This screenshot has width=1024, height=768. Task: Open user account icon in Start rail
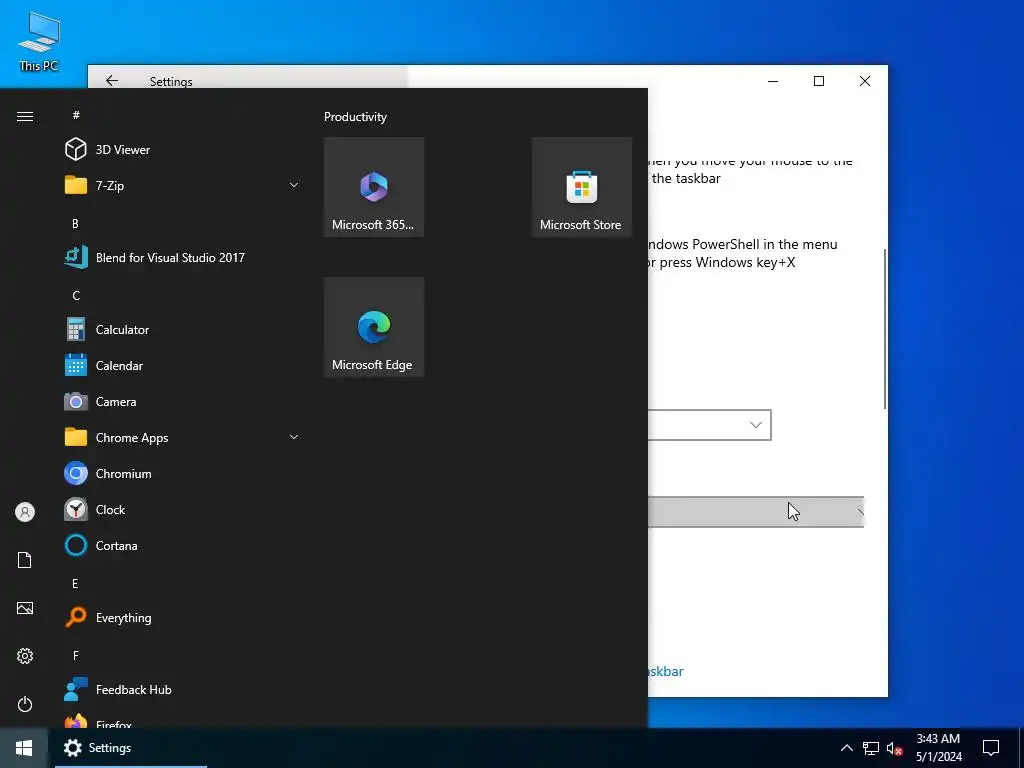(x=25, y=512)
